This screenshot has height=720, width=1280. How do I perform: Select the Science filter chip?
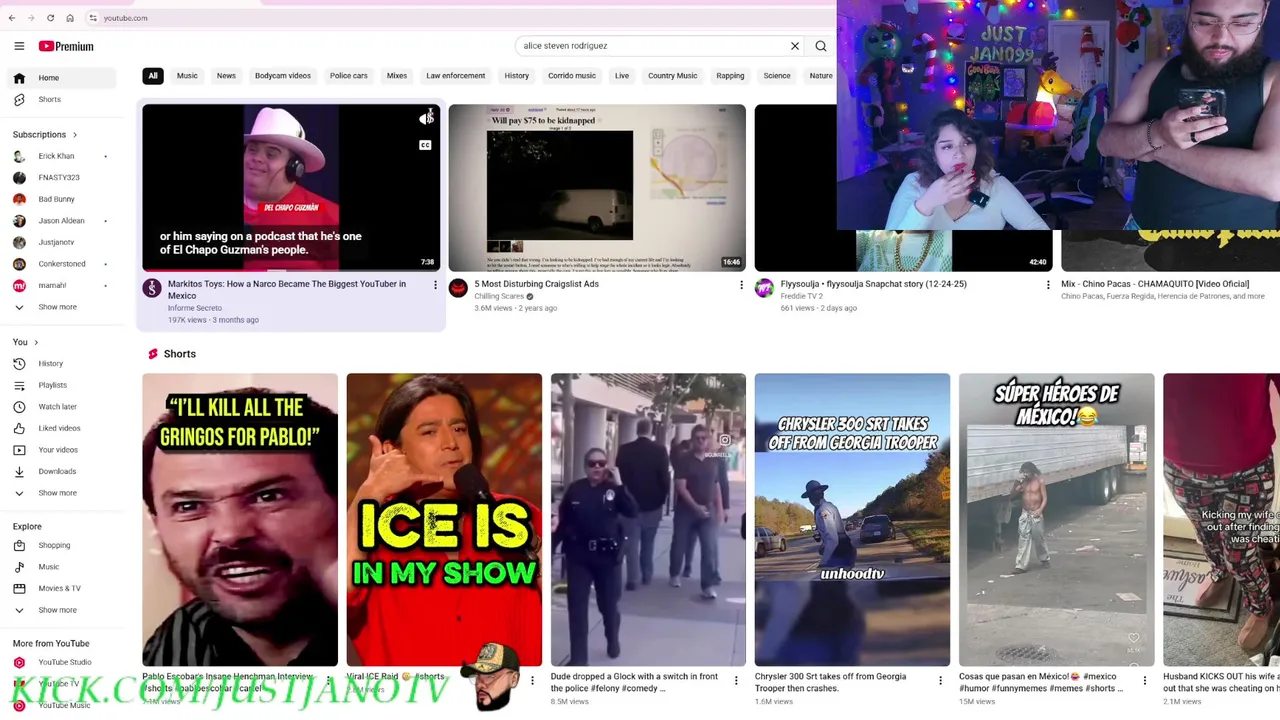click(x=777, y=76)
